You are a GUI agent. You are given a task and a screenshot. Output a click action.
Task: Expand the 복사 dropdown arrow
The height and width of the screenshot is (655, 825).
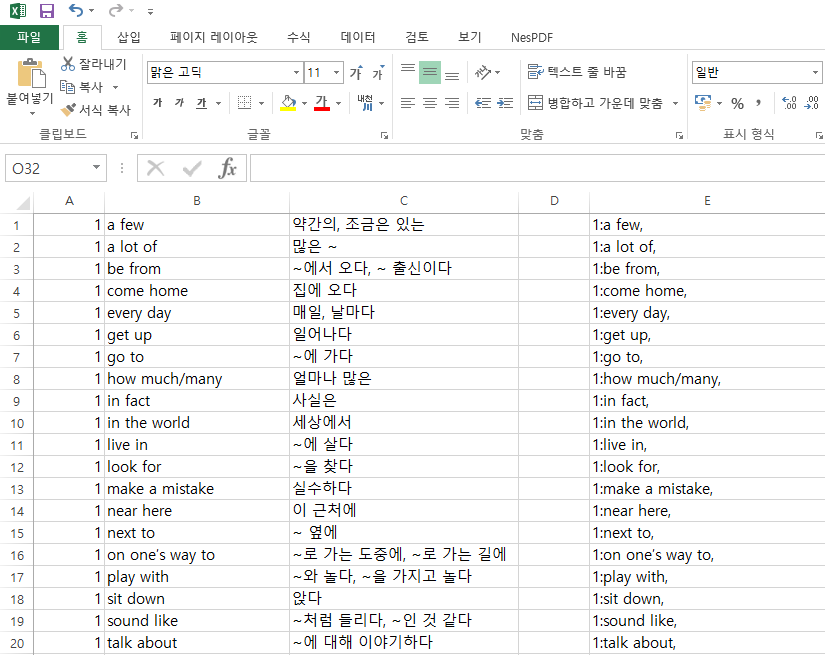click(x=115, y=87)
